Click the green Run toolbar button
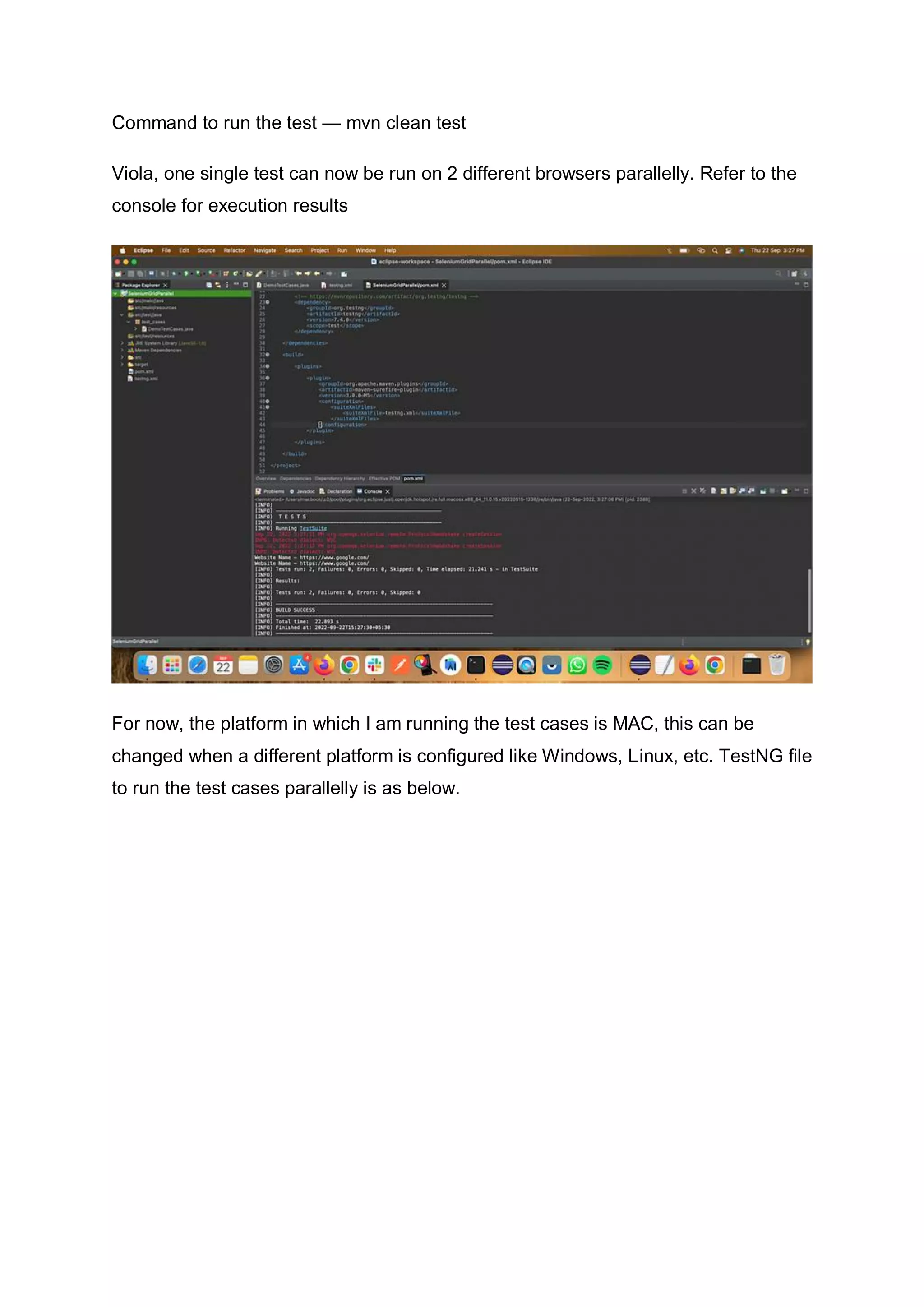Viewport: 924px width, 1307px height. 186,274
